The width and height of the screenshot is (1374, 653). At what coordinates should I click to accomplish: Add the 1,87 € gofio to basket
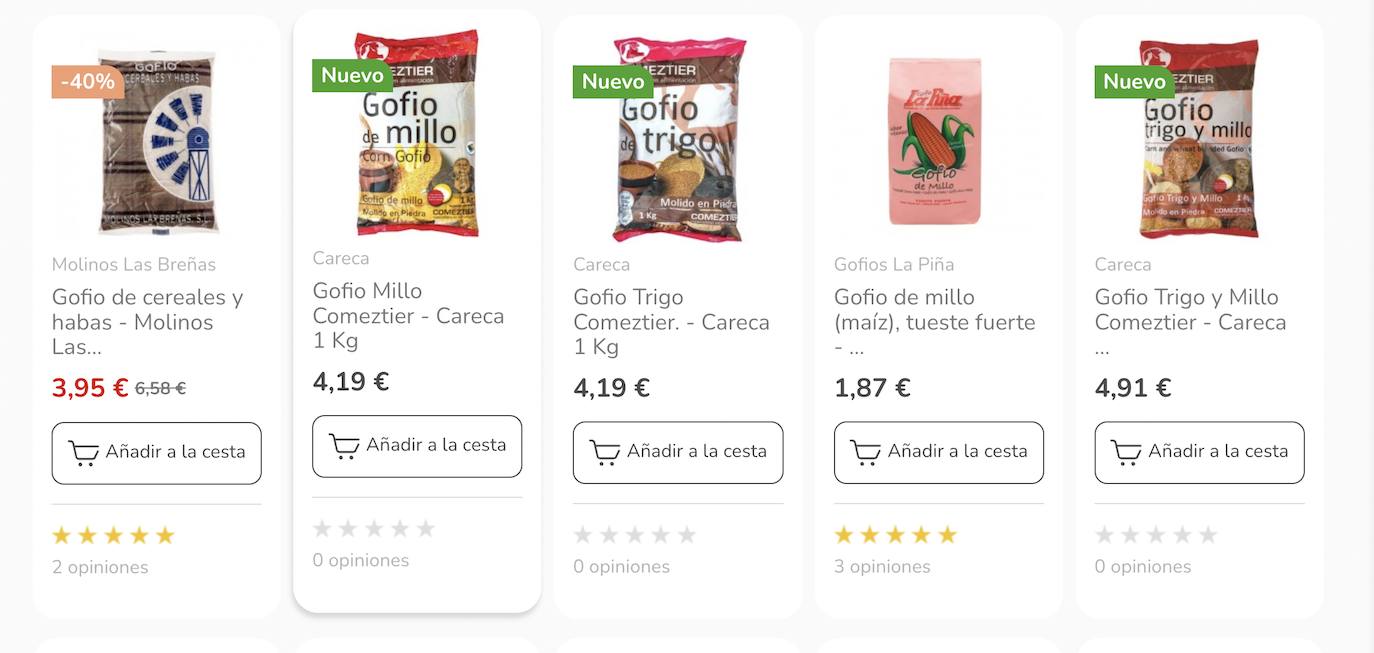[938, 453]
